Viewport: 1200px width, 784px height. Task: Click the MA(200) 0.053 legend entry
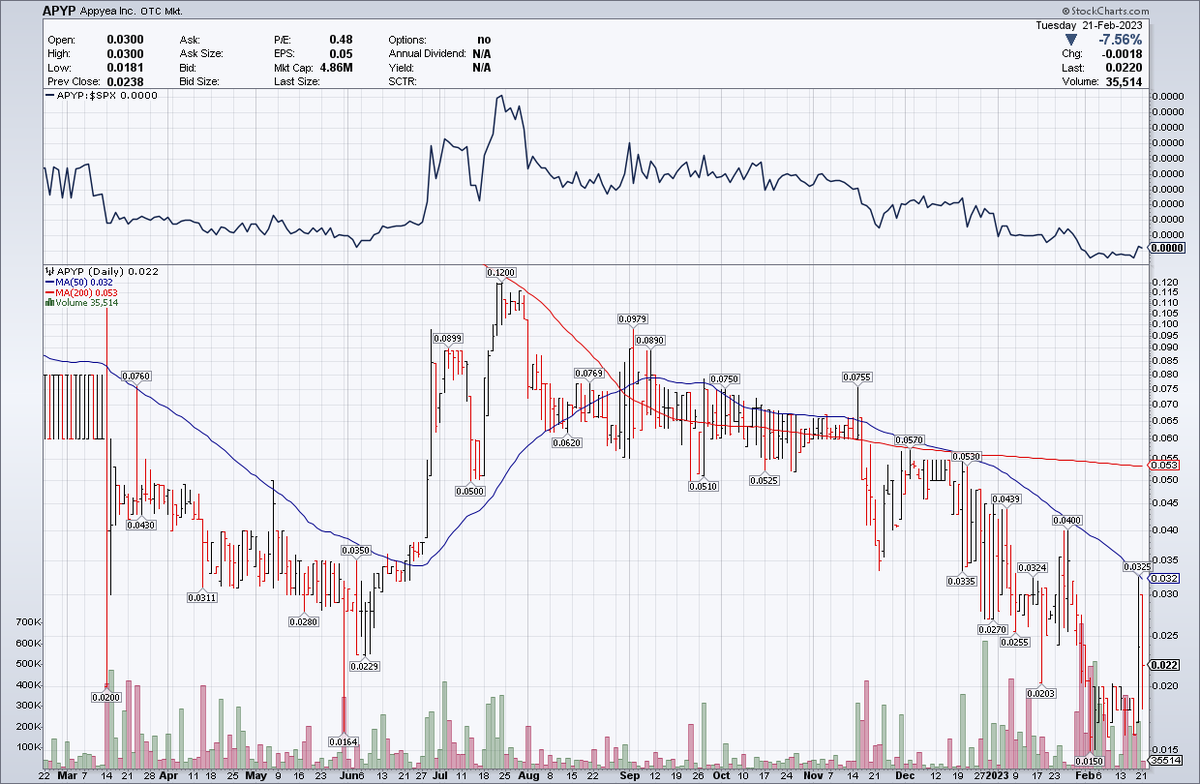84,292
